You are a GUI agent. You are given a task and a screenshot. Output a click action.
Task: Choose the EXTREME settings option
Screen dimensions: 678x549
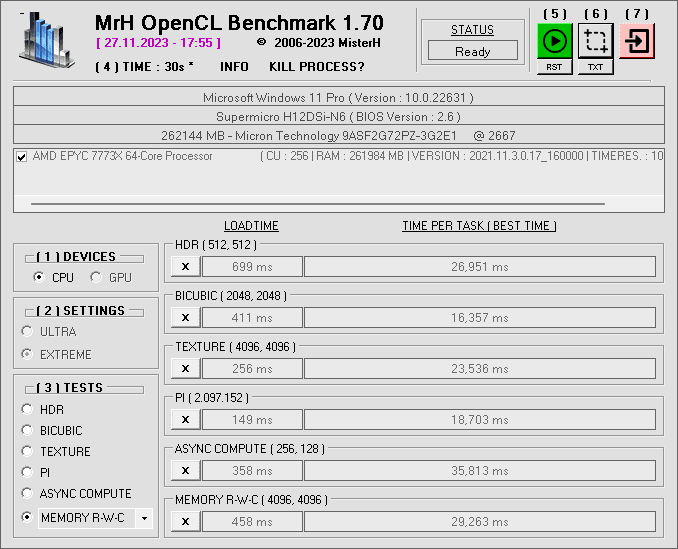pyautogui.click(x=27, y=354)
